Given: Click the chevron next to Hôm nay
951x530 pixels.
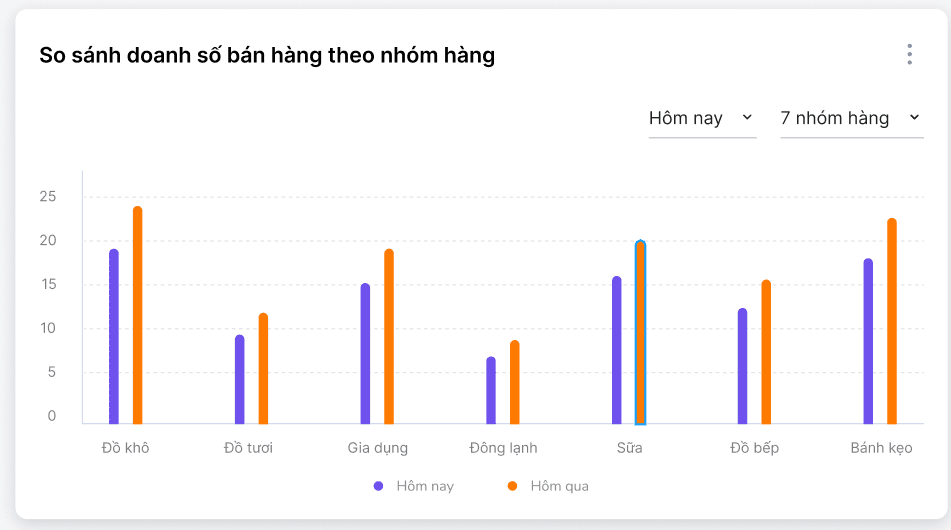Looking at the screenshot, I should pos(747,118).
